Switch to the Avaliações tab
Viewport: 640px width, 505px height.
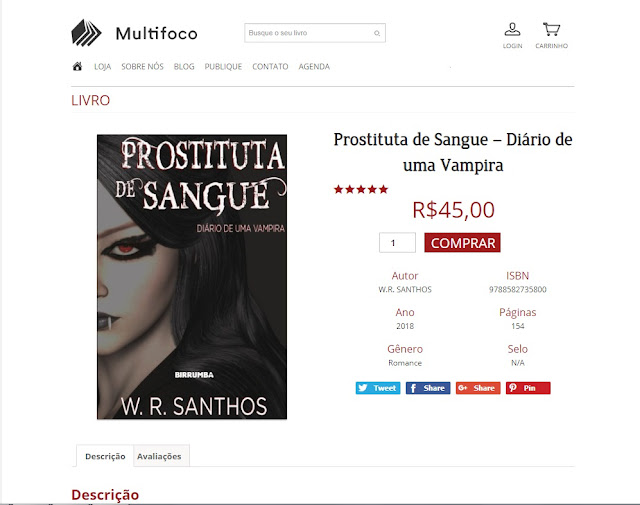(x=159, y=456)
